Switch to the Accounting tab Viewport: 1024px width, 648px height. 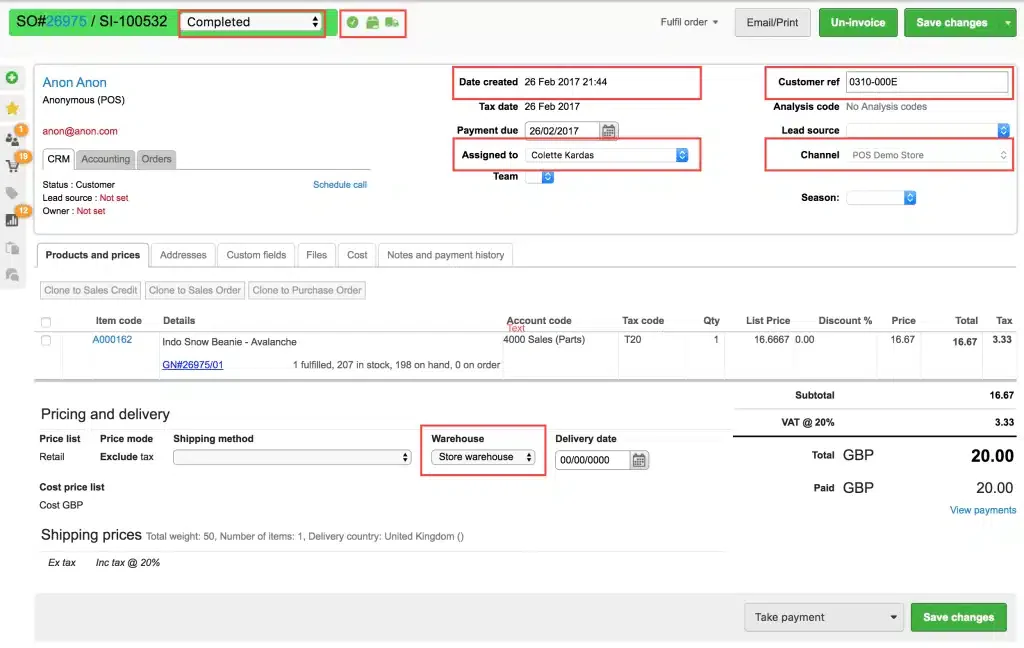point(105,159)
